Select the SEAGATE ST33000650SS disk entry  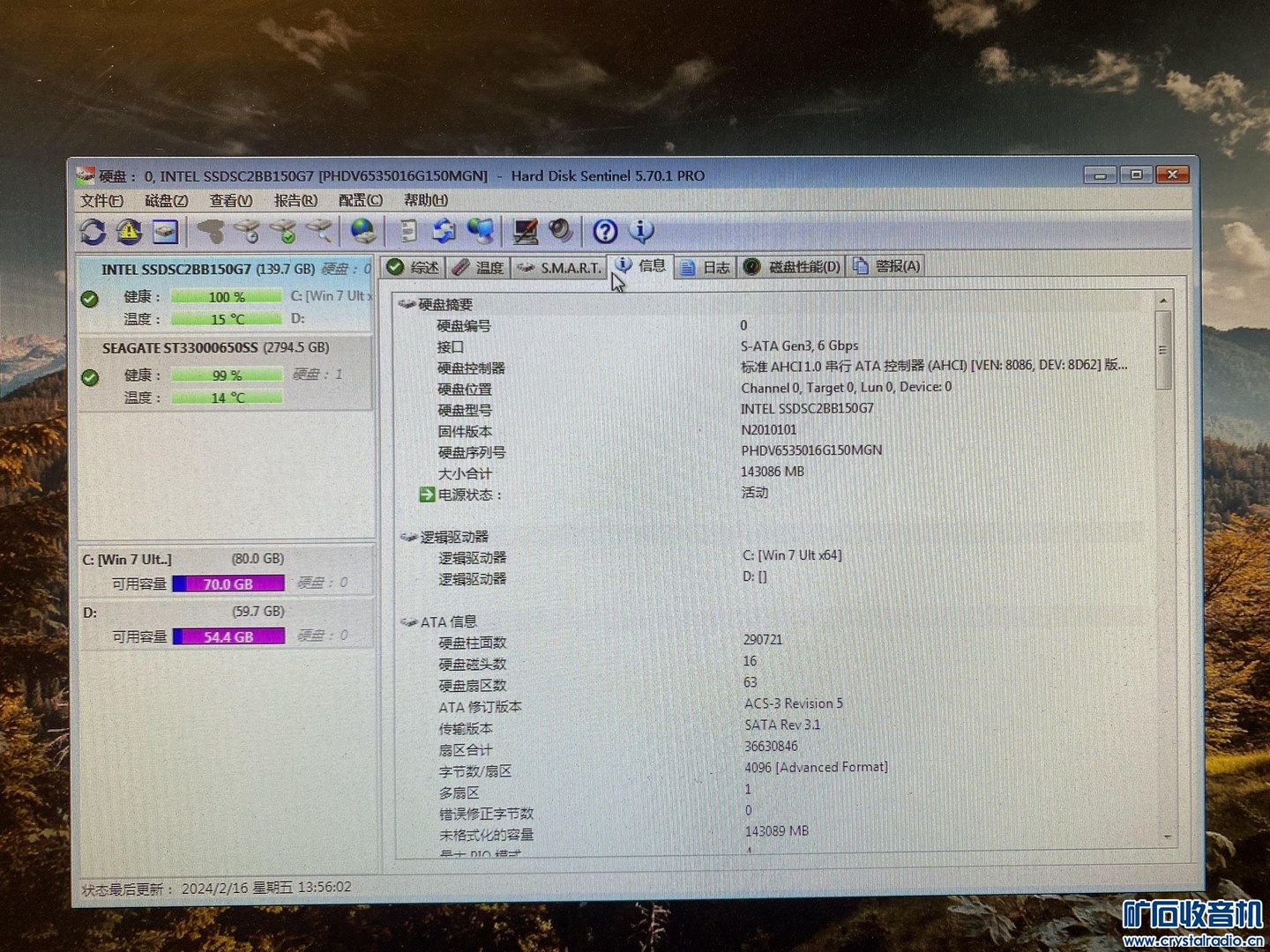226,372
